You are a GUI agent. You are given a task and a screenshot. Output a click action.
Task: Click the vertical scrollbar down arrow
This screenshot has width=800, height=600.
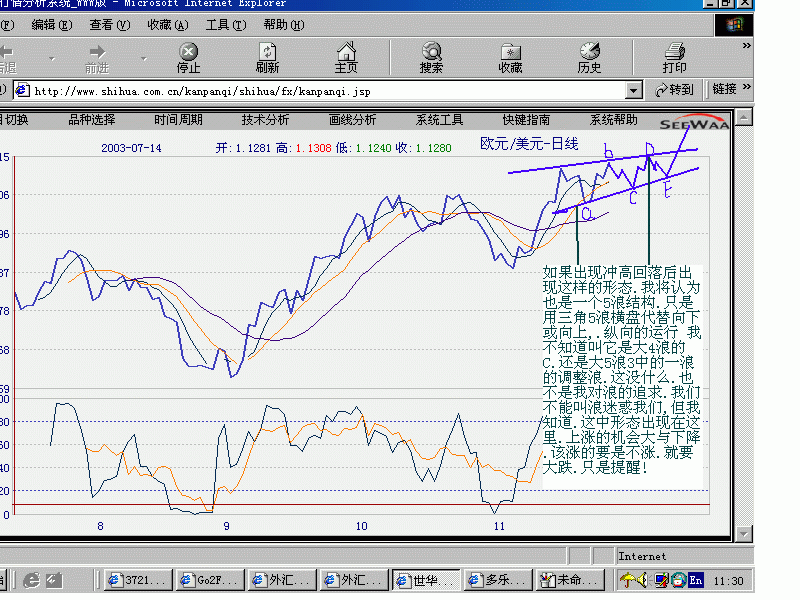pos(743,534)
